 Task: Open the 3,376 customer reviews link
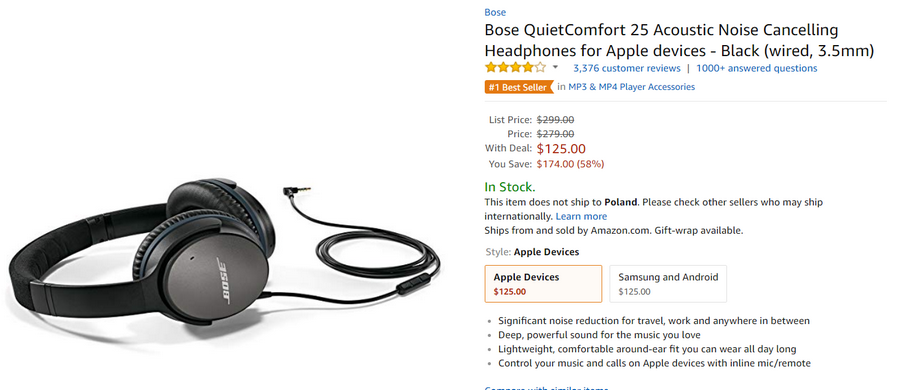tap(627, 68)
